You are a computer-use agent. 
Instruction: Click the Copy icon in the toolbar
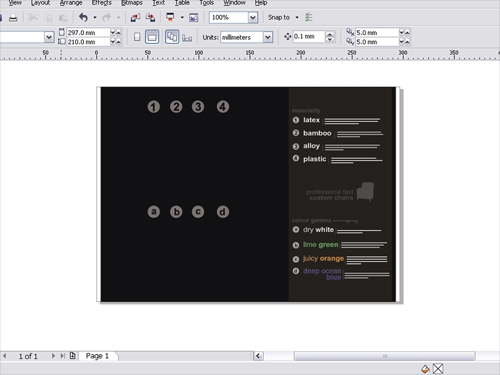coord(49,18)
